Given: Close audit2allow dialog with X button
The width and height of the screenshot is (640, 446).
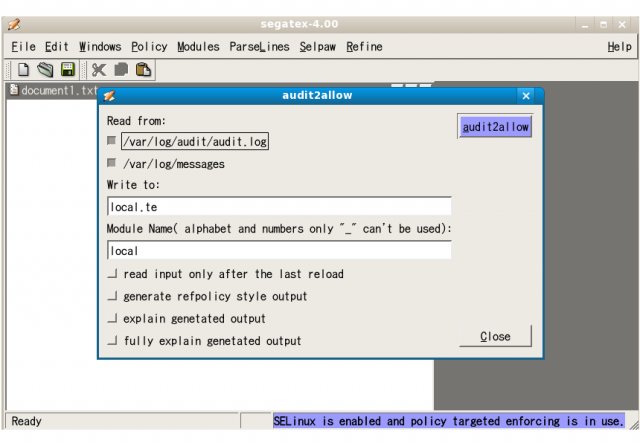Looking at the screenshot, I should [526, 96].
